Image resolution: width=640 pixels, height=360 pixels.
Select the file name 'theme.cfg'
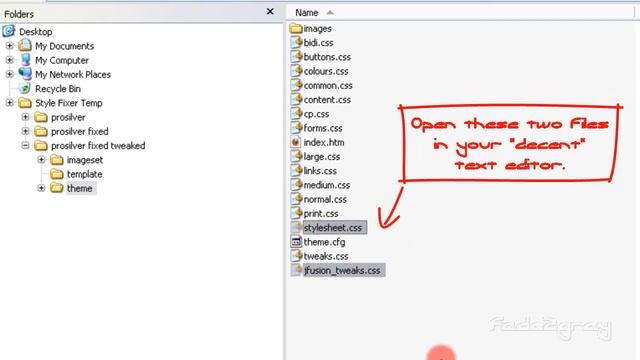pos(324,242)
